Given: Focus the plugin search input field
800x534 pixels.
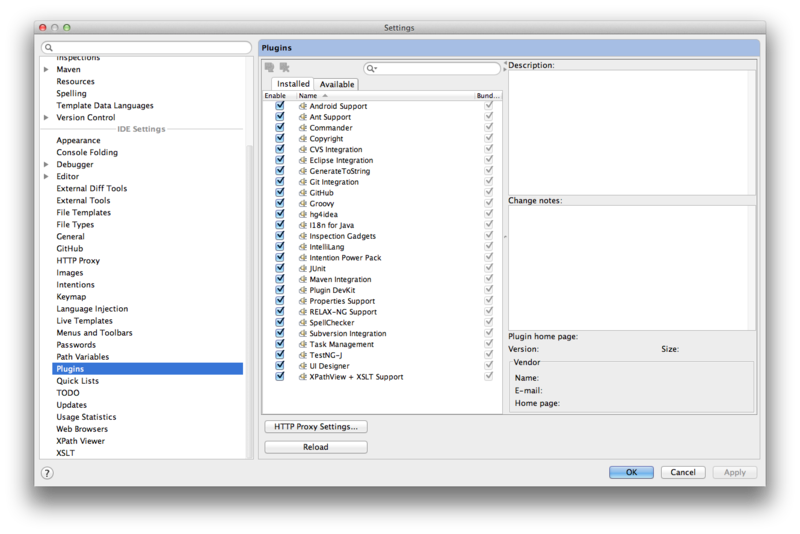Looking at the screenshot, I should point(432,68).
